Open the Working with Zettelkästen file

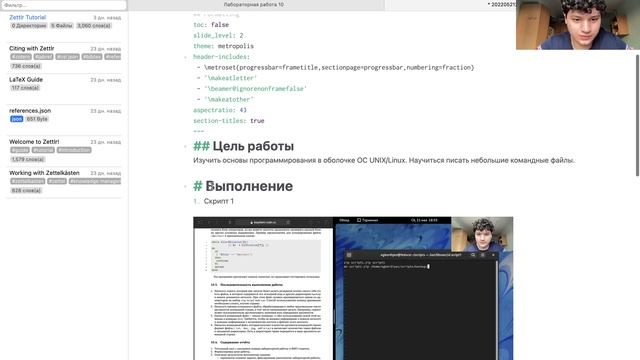click(x=44, y=173)
